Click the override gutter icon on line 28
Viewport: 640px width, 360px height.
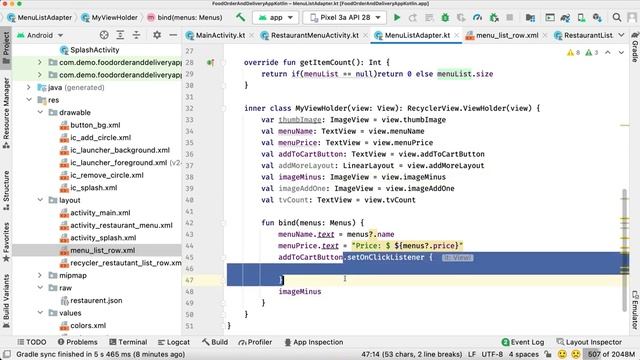click(x=210, y=62)
